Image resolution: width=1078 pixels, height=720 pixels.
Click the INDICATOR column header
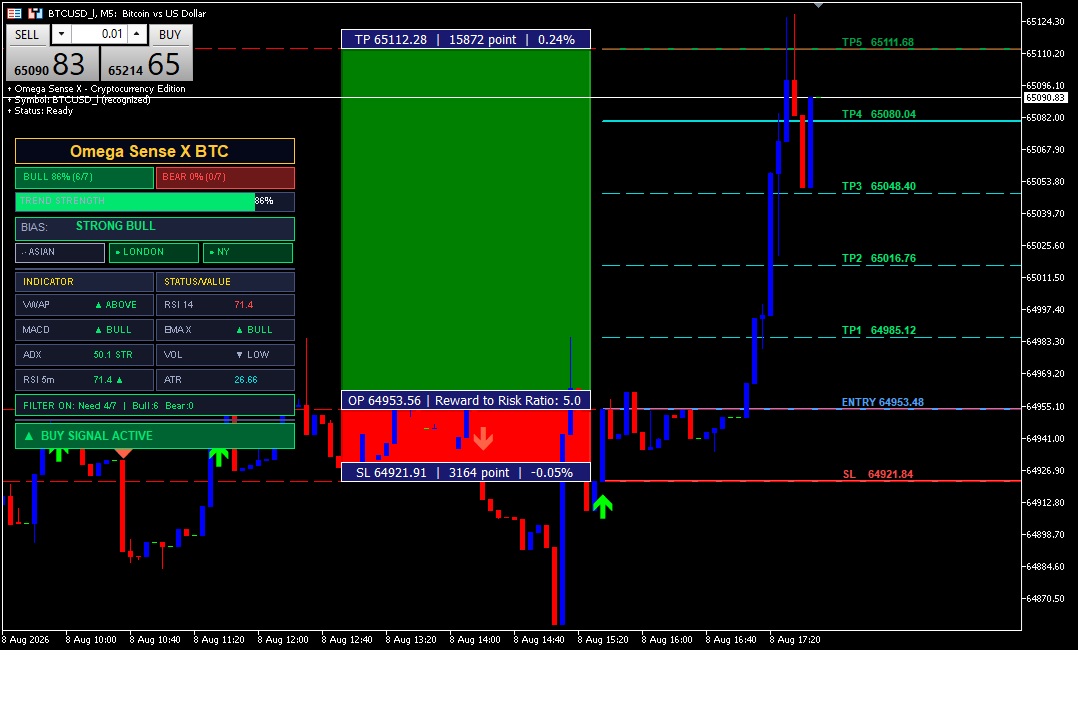[x=84, y=282]
